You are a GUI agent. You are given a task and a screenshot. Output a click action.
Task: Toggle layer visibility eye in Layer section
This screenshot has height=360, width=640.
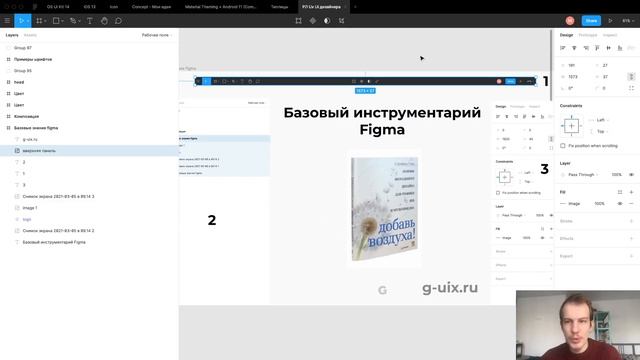[631, 175]
